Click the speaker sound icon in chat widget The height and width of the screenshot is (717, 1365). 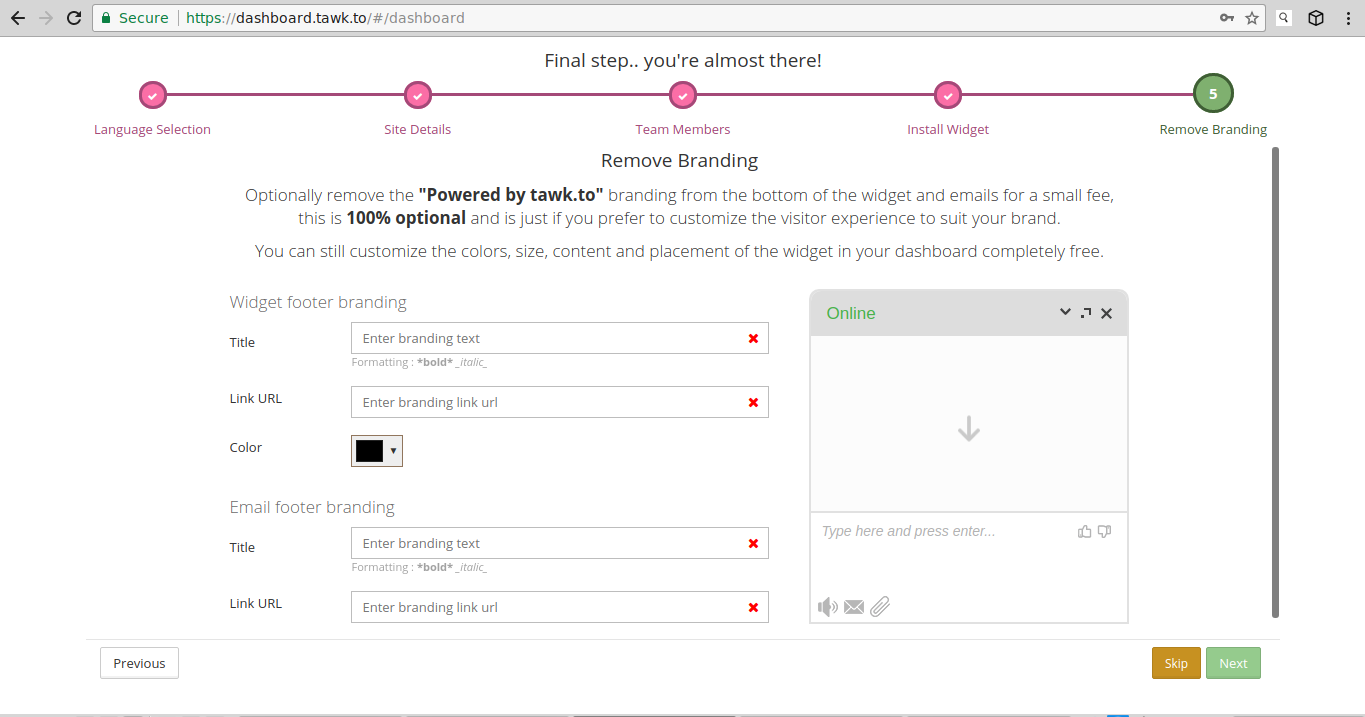(827, 607)
